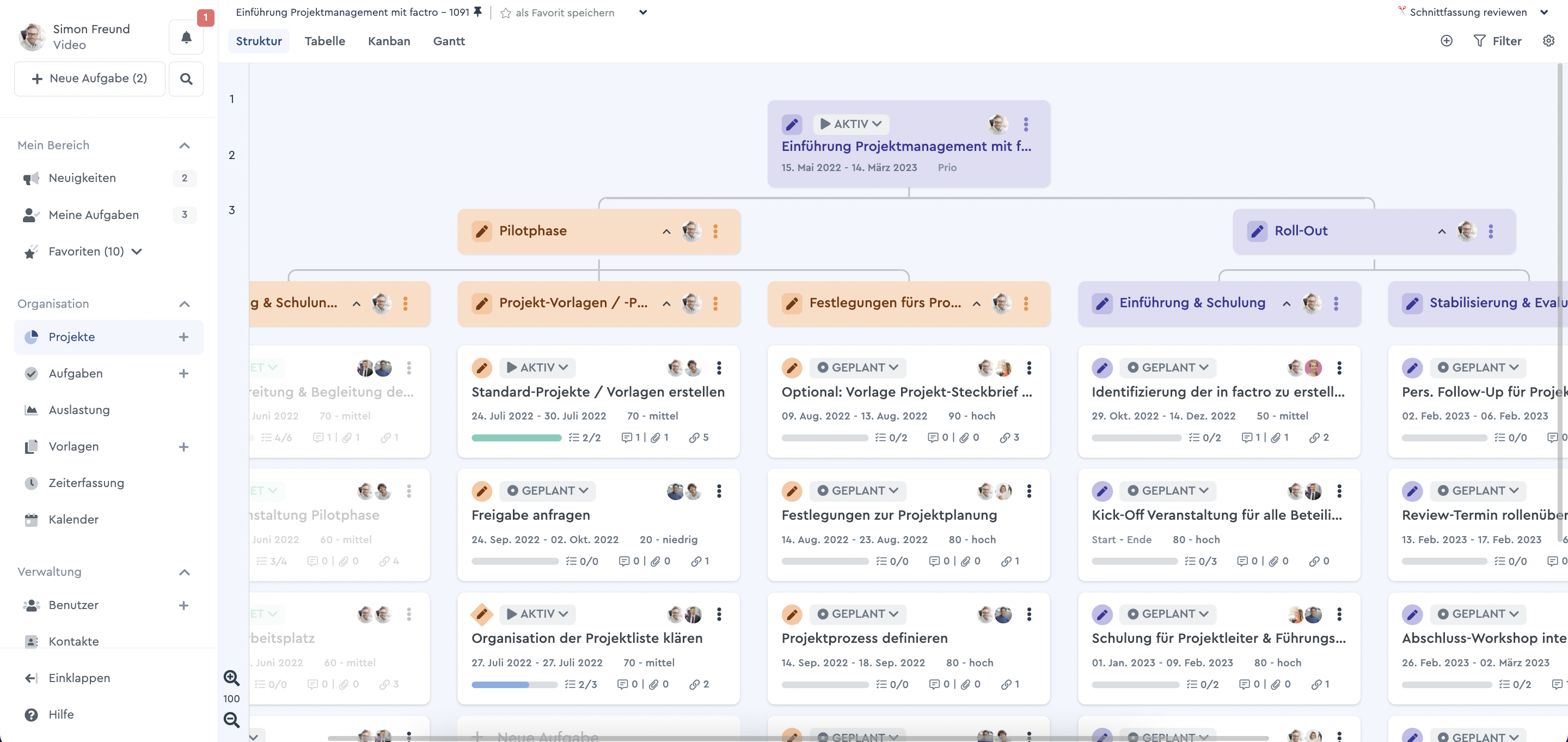Screen dimensions: 1568x742
Task: Collapse Mein Bereich section
Action: [x=185, y=145]
